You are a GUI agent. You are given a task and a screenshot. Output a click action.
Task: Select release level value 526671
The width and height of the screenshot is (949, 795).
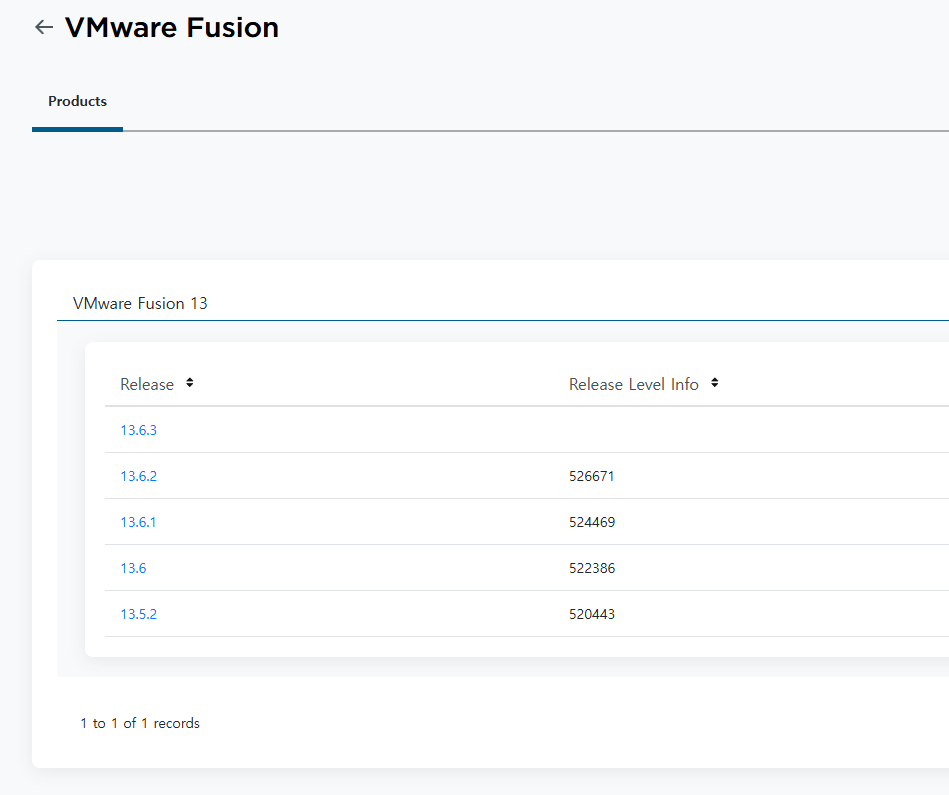pyautogui.click(x=591, y=476)
